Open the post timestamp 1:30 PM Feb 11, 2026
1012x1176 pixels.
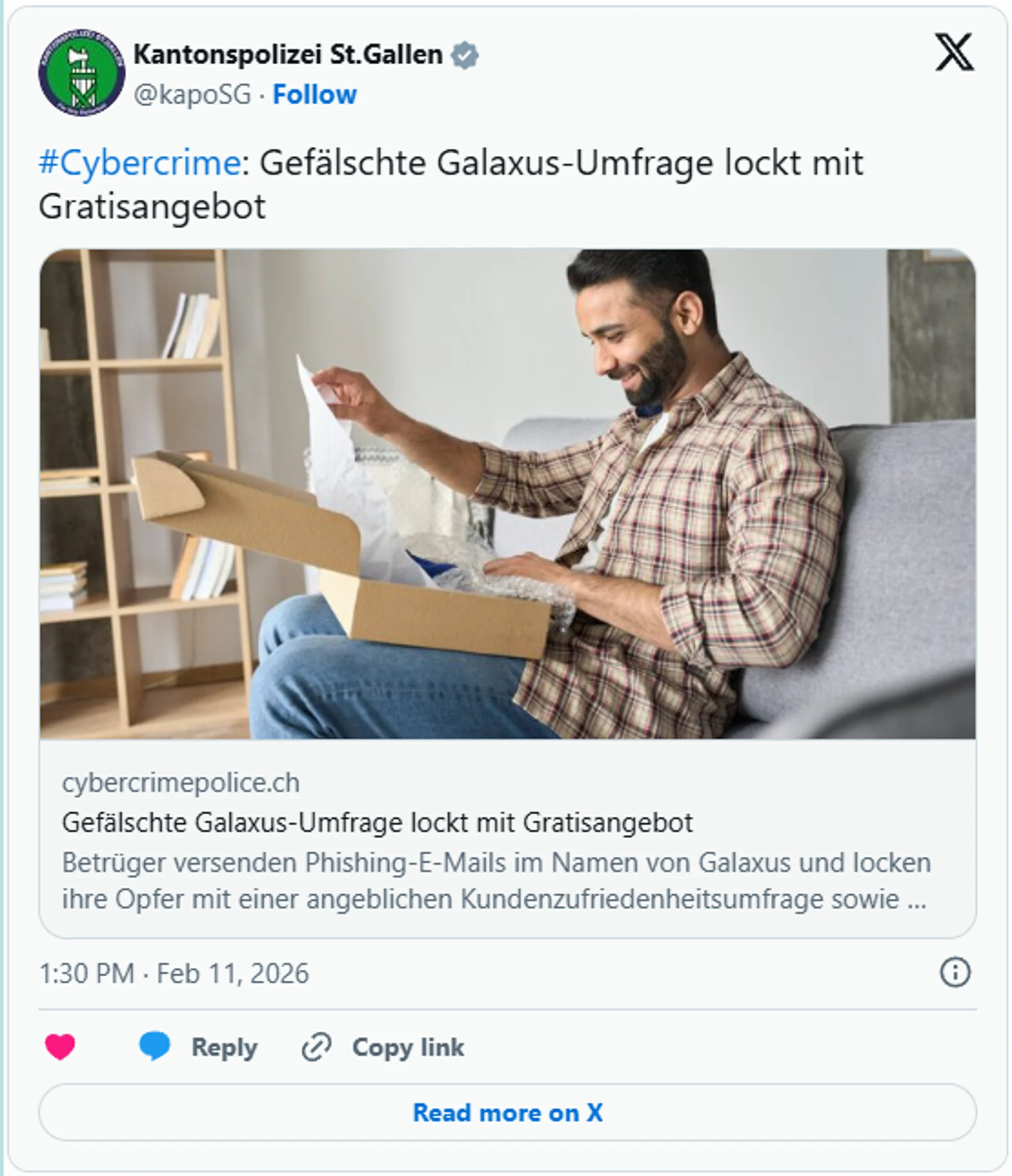(174, 973)
